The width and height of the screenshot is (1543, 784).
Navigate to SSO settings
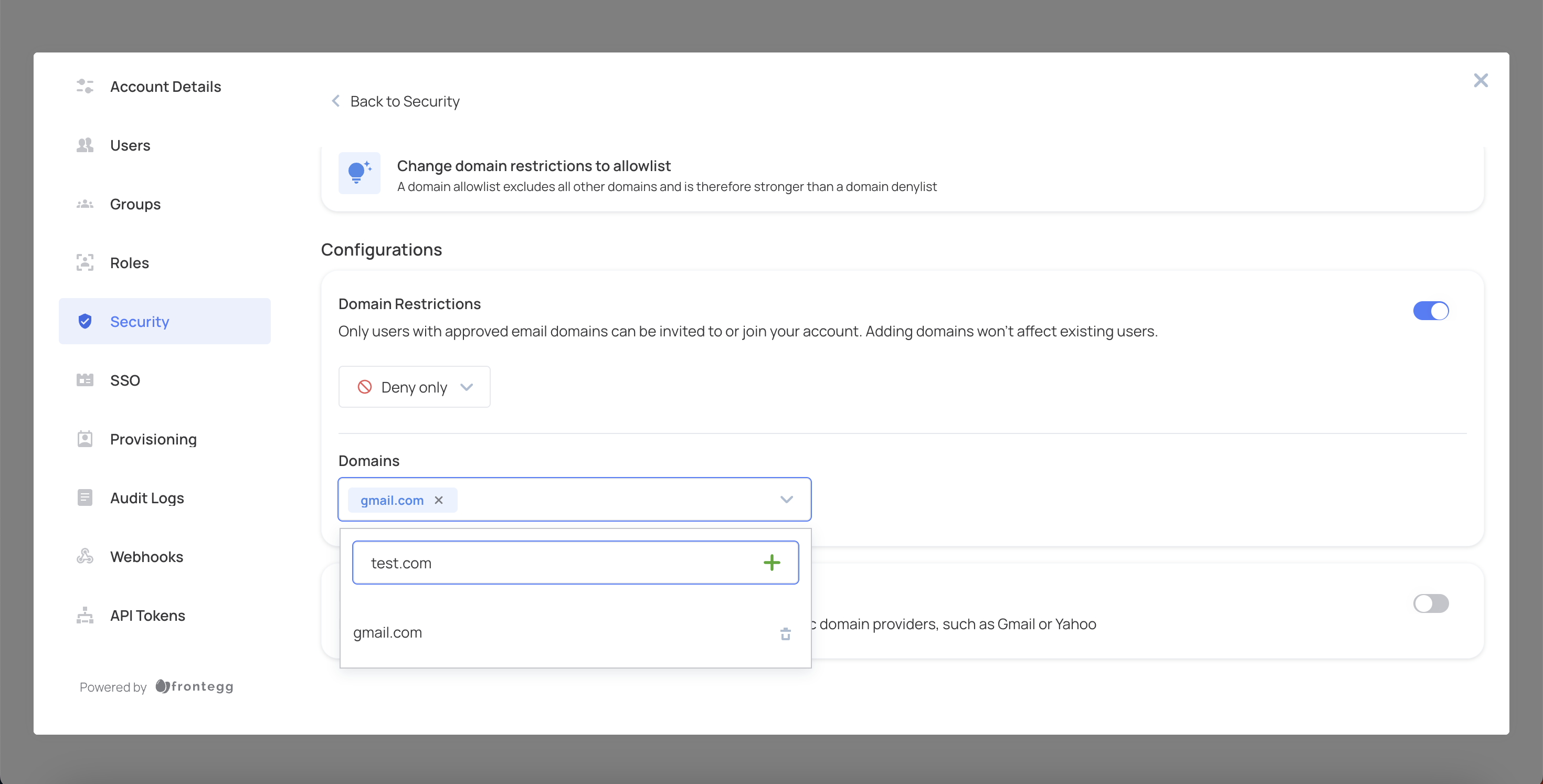[124, 380]
